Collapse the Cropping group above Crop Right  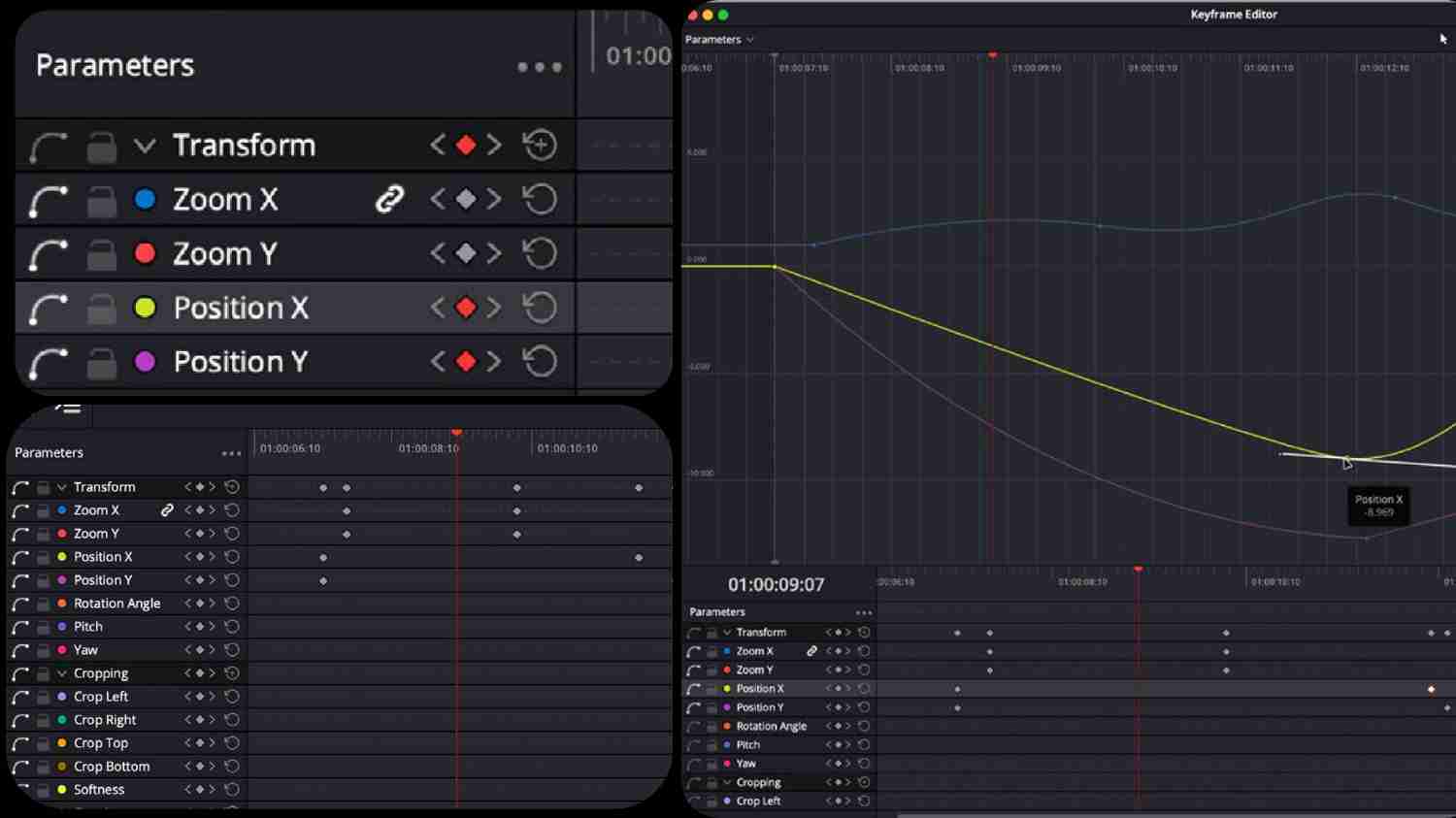coord(62,673)
